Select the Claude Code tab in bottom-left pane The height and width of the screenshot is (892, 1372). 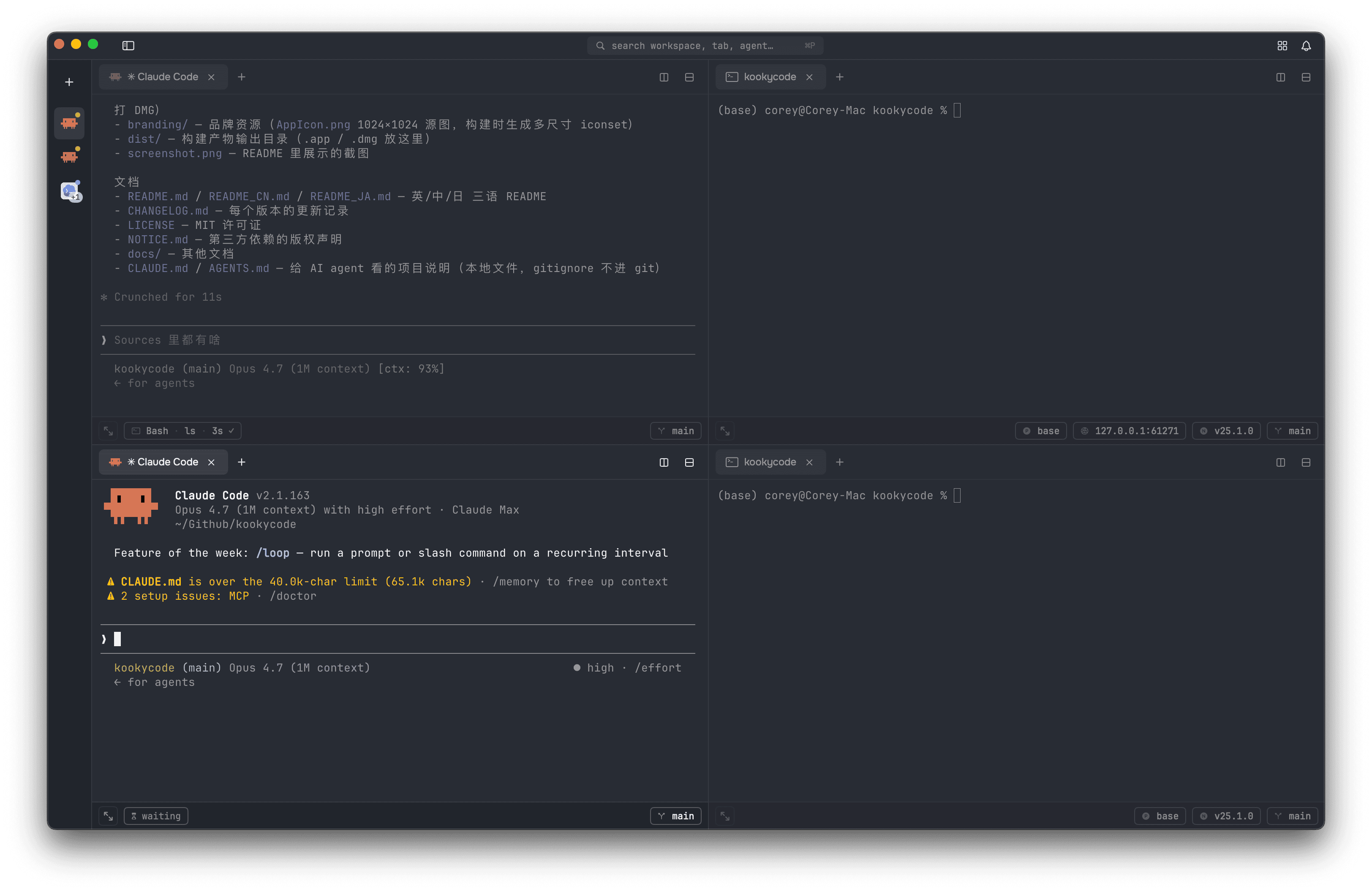163,463
